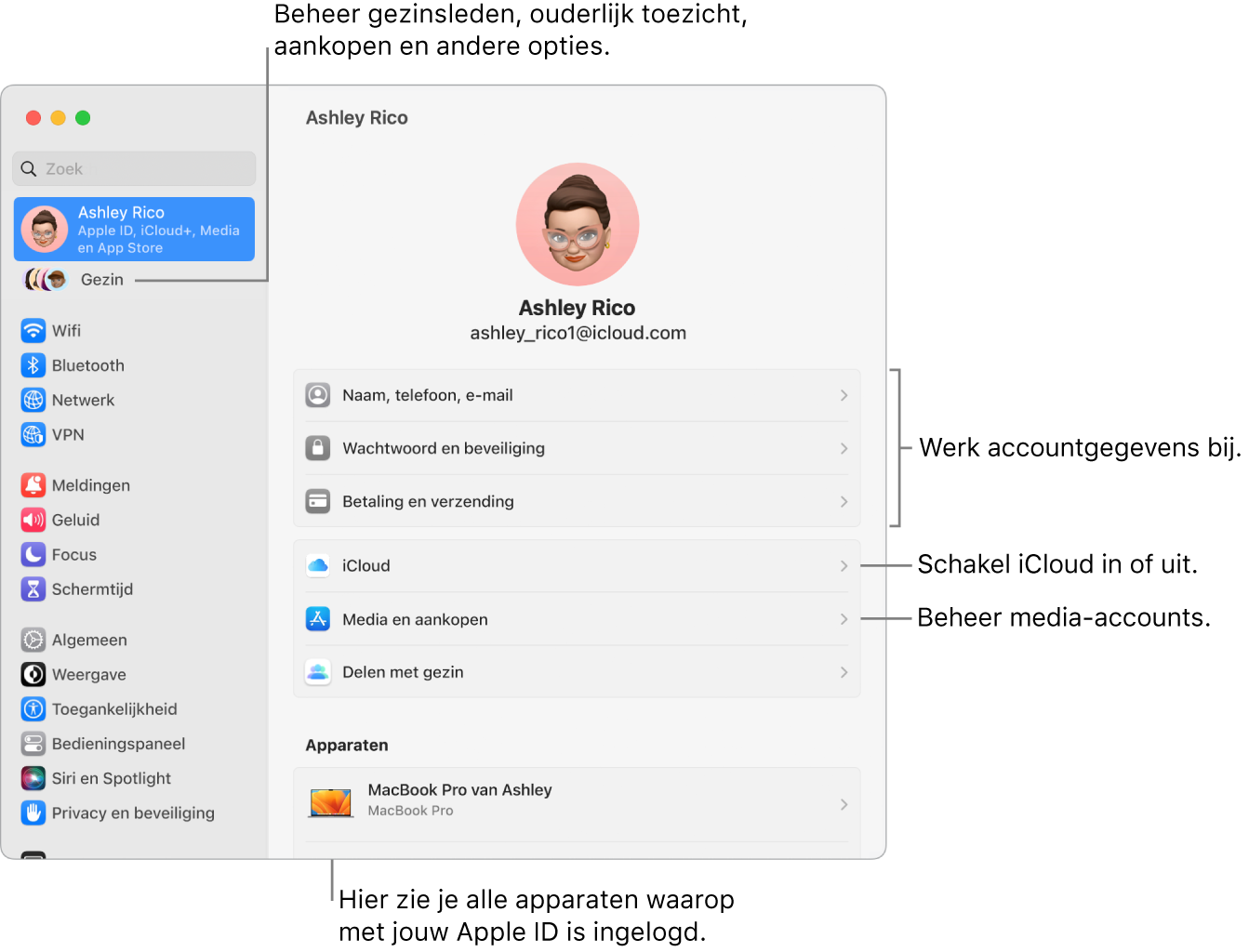Click the yellow minimize window button
This screenshot has height=952, width=1249.
point(58,118)
